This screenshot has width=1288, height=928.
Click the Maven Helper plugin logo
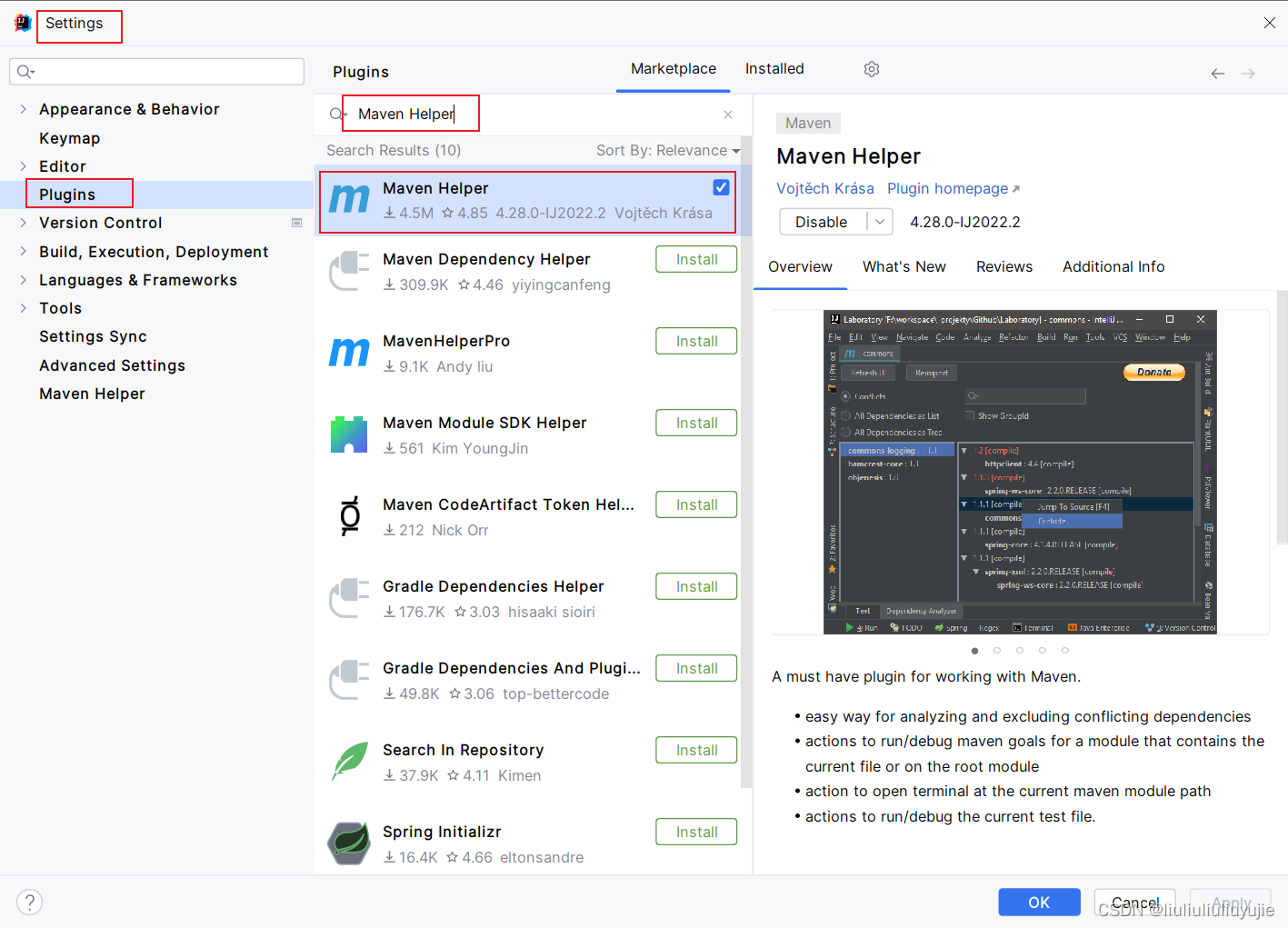click(x=349, y=199)
